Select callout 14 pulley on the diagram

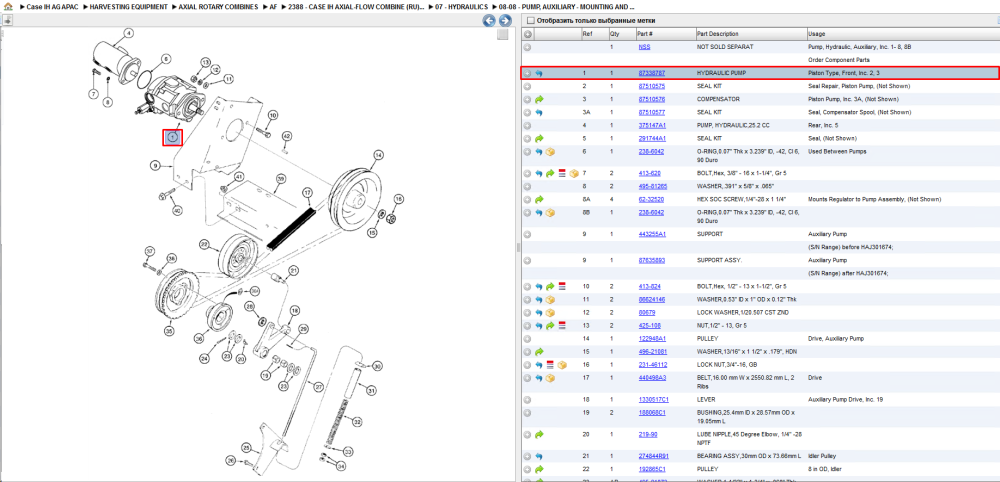coord(378,155)
